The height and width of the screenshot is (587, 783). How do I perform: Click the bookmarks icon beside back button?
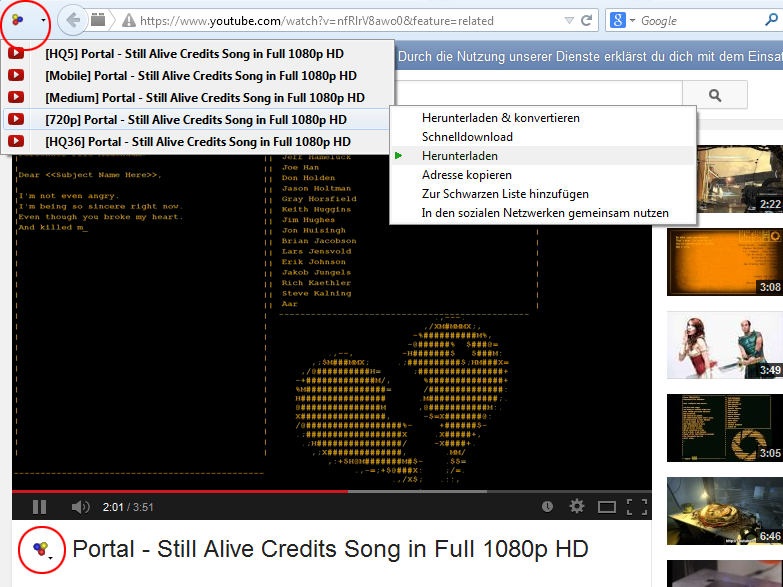coord(98,20)
